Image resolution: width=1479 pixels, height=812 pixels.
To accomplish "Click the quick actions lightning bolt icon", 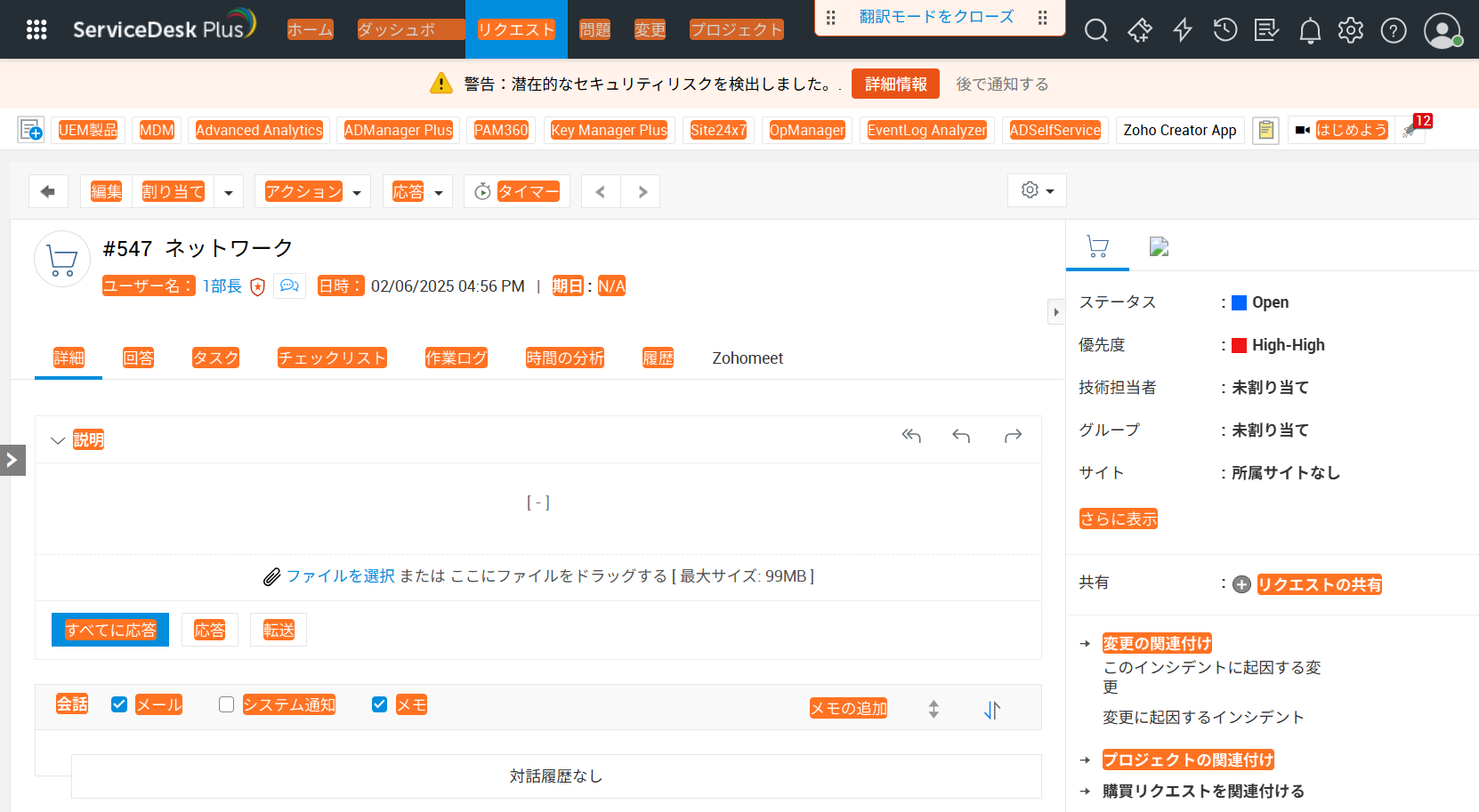I will tap(1182, 30).
